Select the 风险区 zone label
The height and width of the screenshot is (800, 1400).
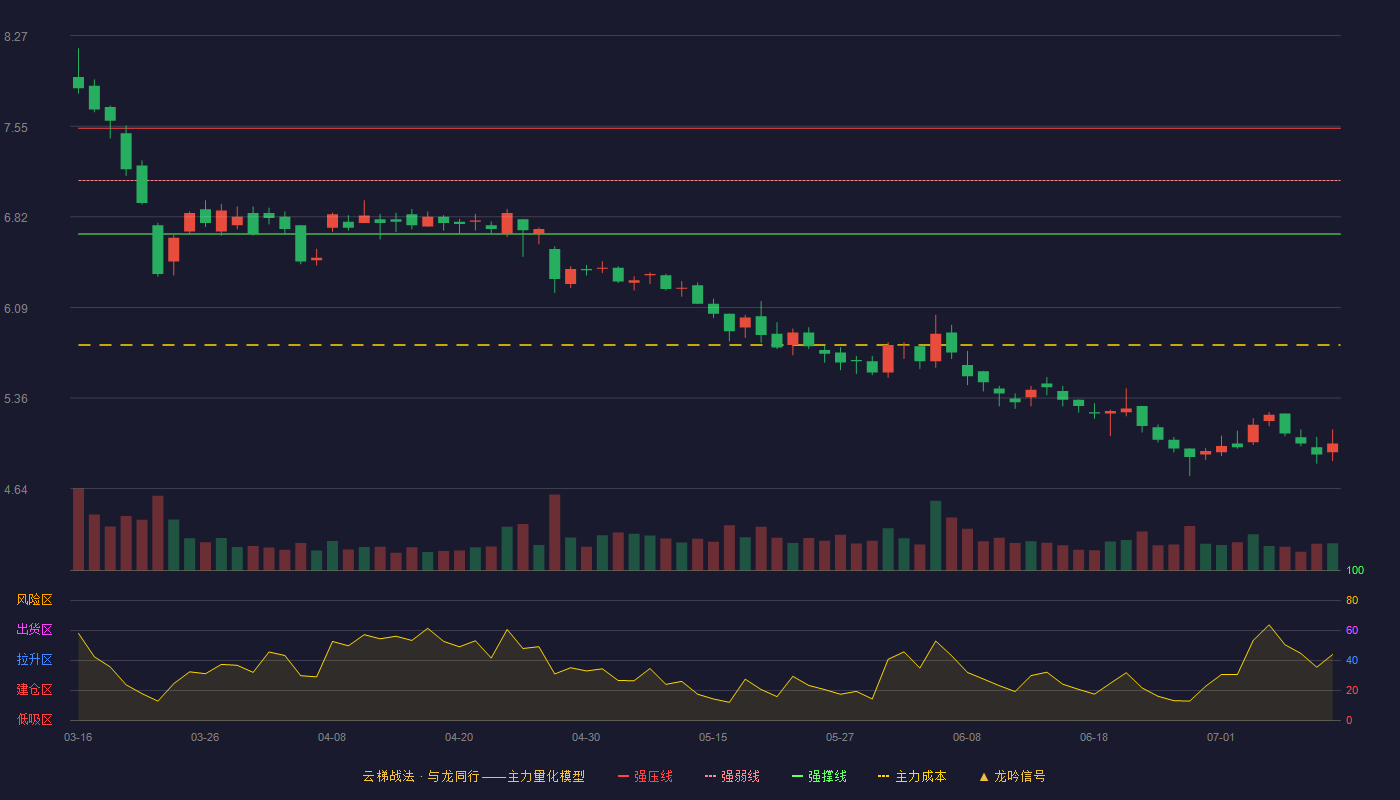[34, 600]
